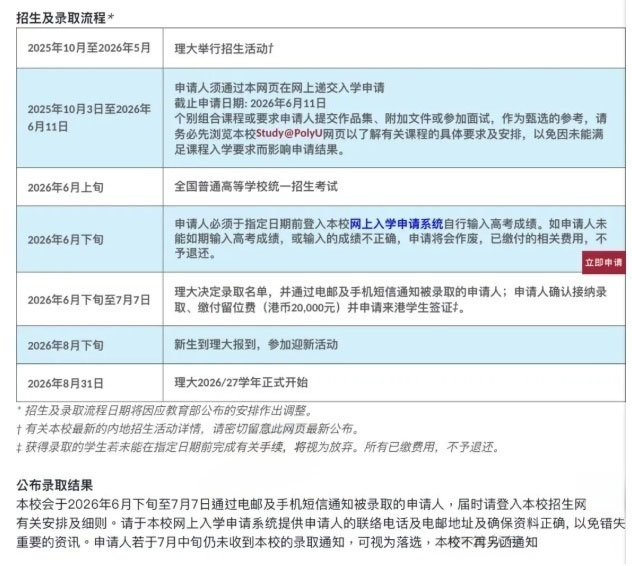Click the 招生及录取流程 heading
632x566 pixels.
[x=65, y=18]
